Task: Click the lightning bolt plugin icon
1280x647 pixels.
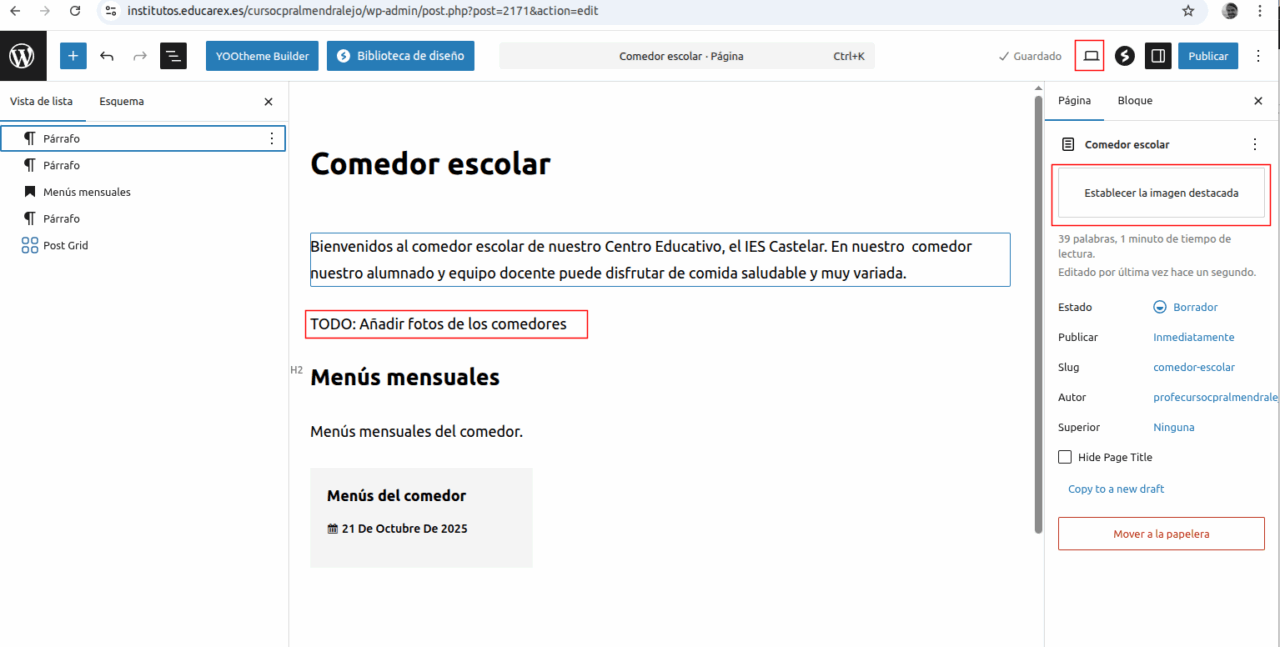Action: click(1124, 56)
